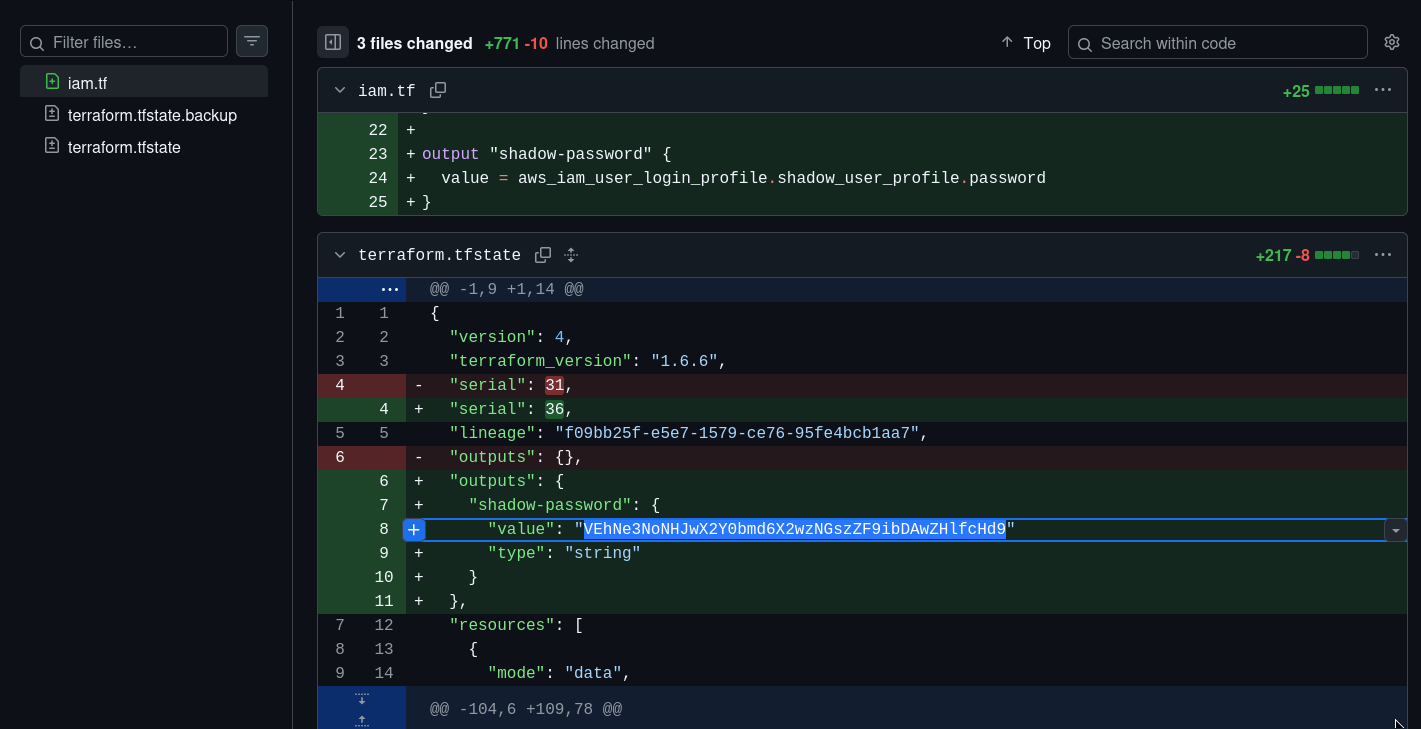The width and height of the screenshot is (1421, 729).
Task: Collapse the iam.tf diff section
Action: click(x=340, y=91)
